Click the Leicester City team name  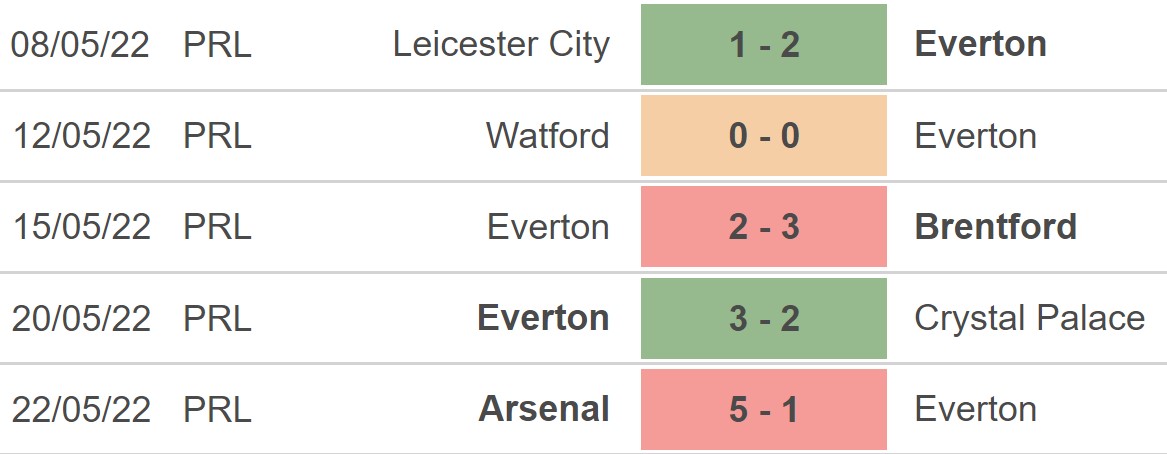tap(501, 45)
